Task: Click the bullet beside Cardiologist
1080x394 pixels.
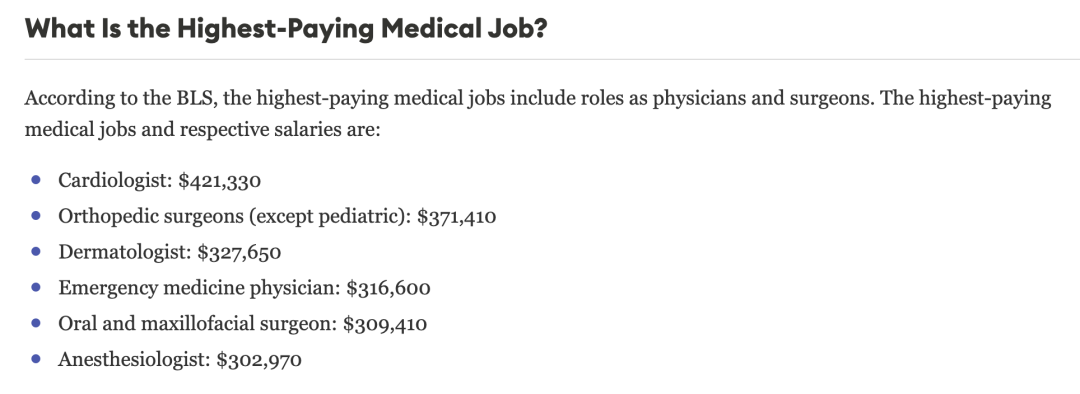Action: tap(36, 180)
